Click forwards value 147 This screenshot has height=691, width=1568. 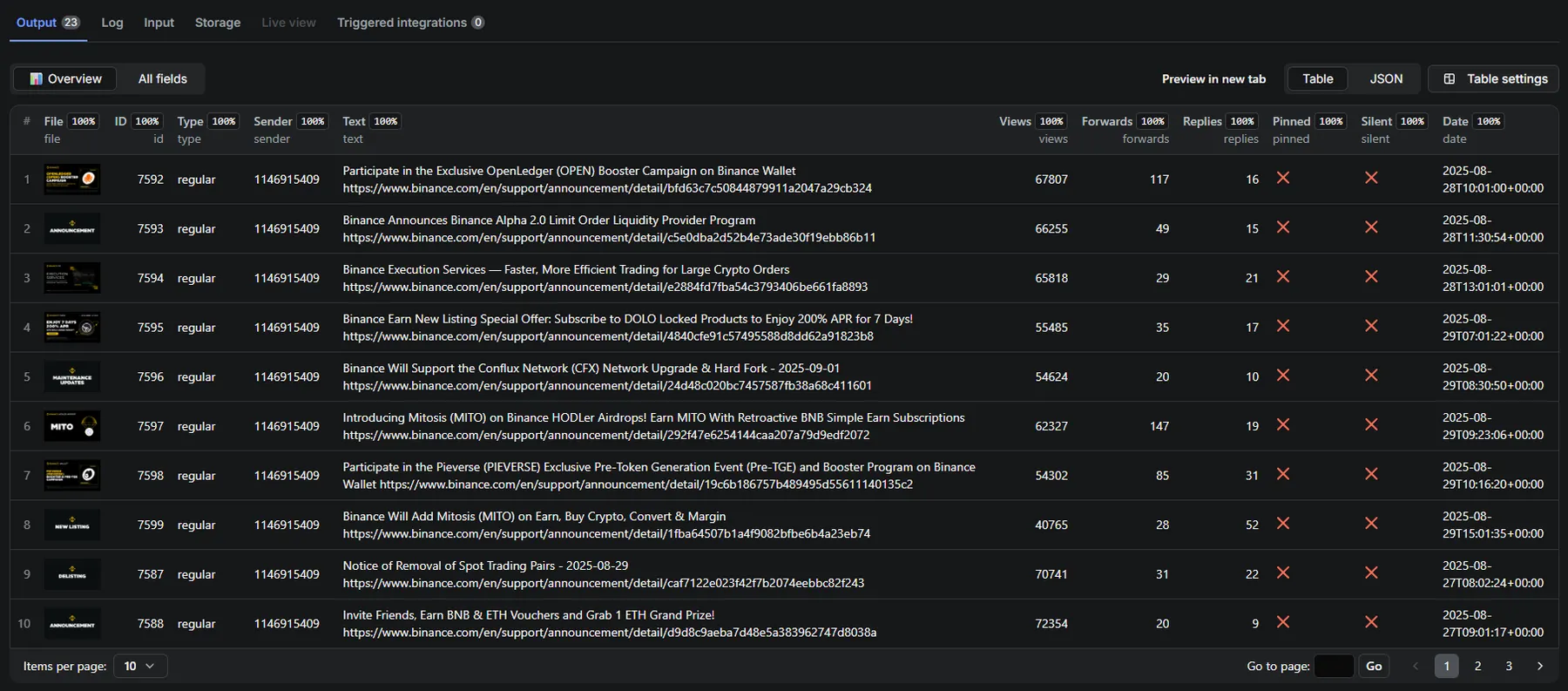tap(1159, 426)
